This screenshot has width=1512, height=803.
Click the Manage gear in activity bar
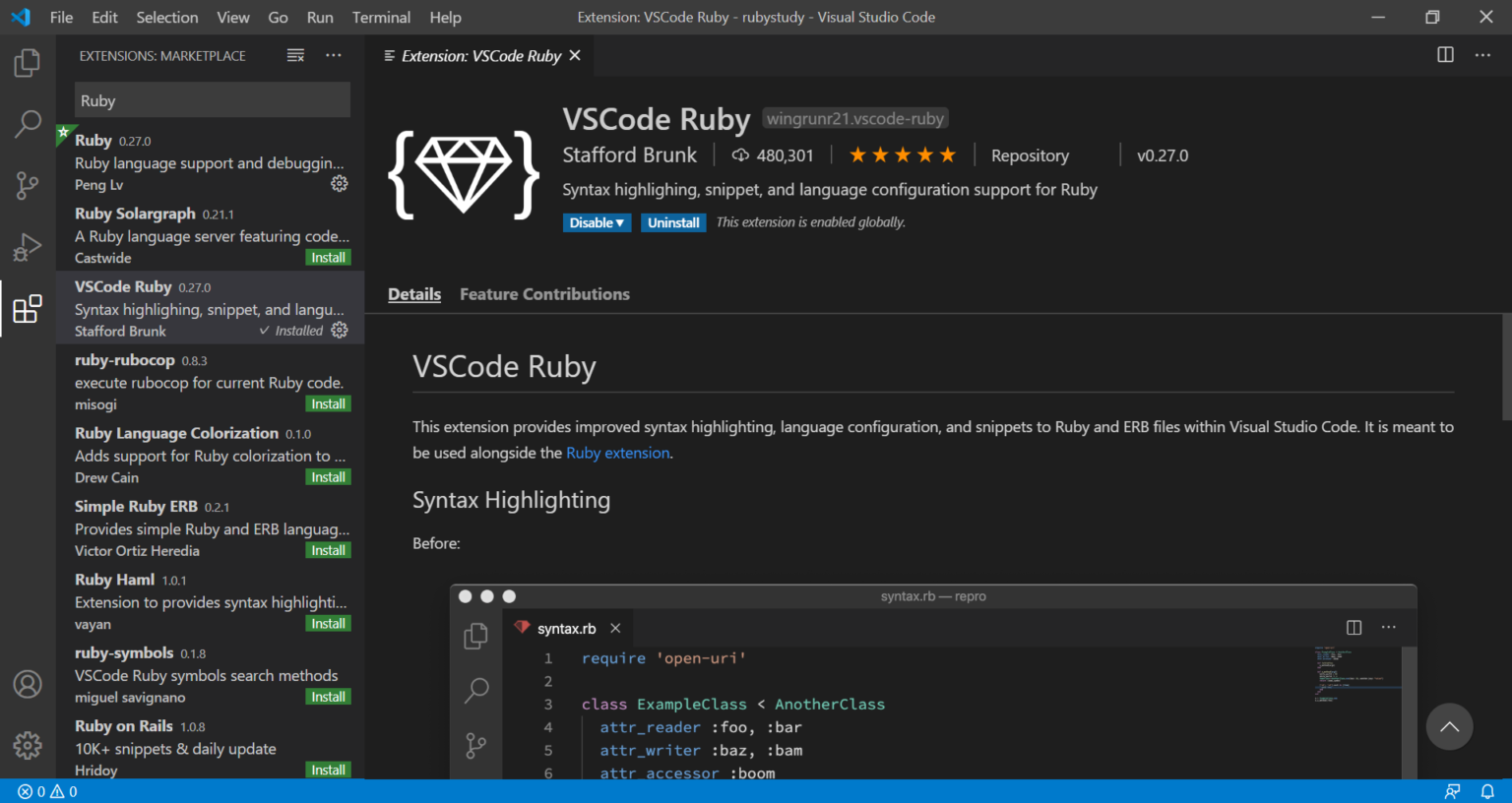click(x=27, y=745)
